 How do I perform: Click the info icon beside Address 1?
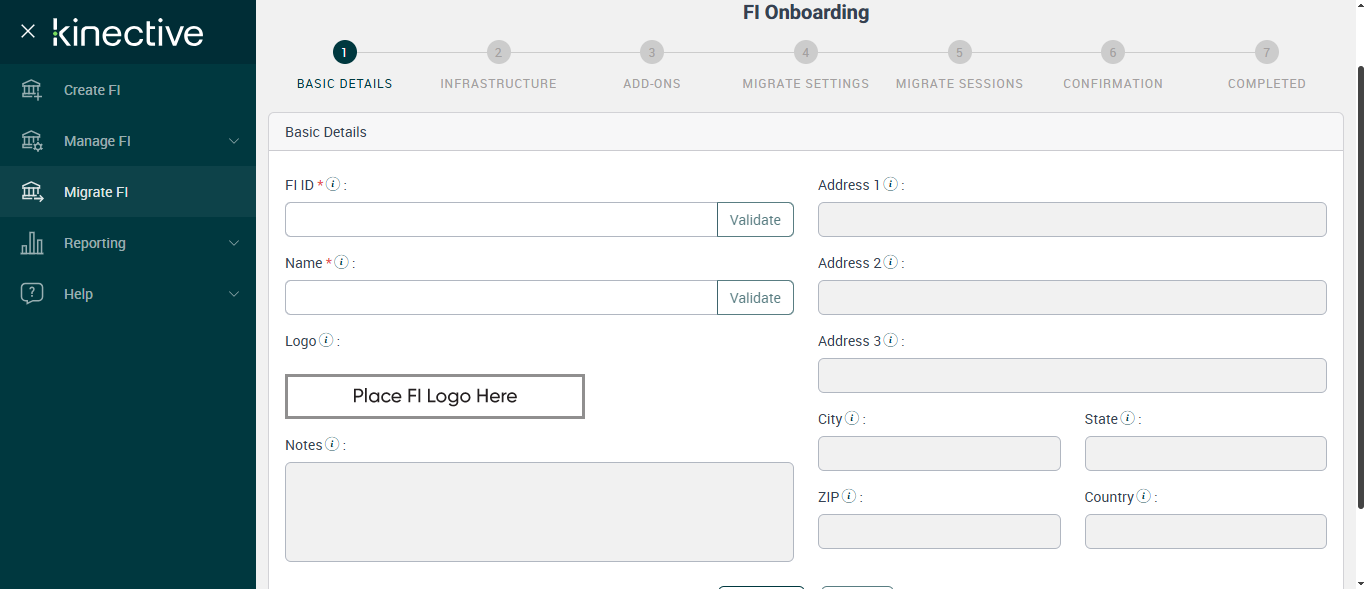pos(890,185)
